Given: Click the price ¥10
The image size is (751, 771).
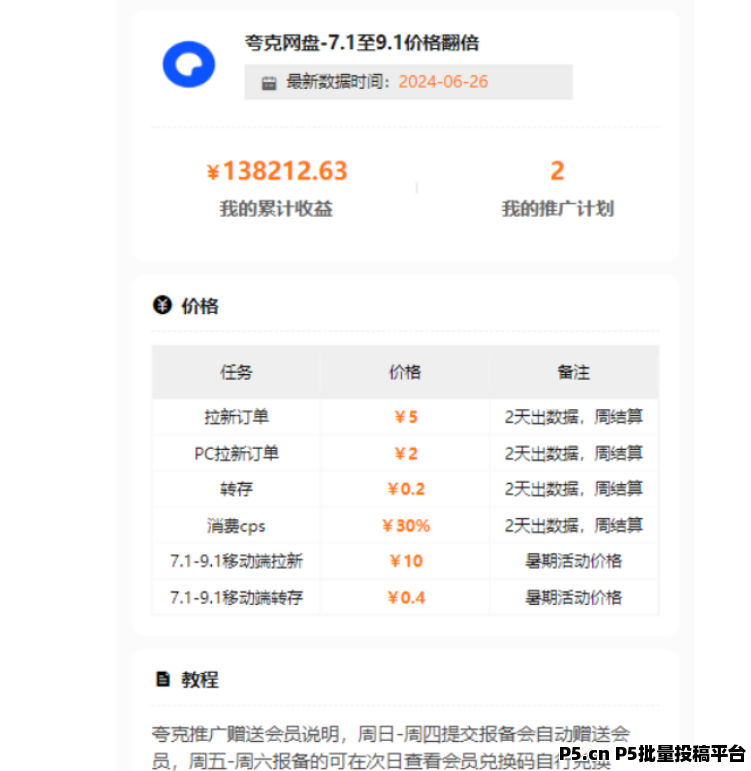Looking at the screenshot, I should (x=406, y=561).
